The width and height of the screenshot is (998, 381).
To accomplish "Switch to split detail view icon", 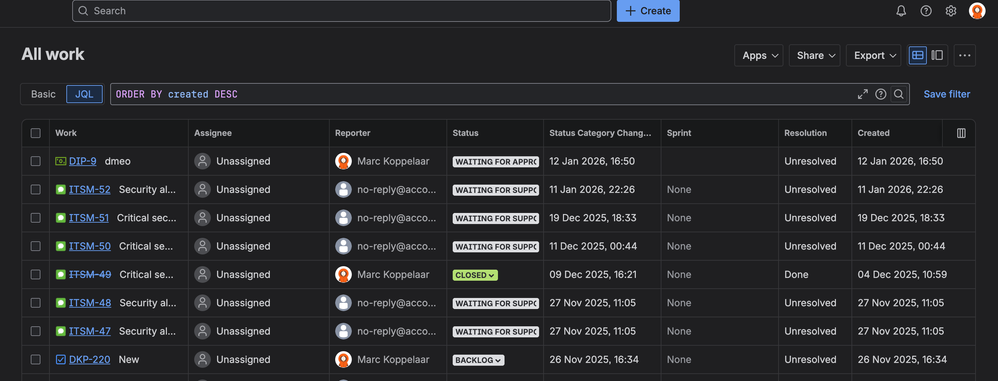I will coord(937,55).
